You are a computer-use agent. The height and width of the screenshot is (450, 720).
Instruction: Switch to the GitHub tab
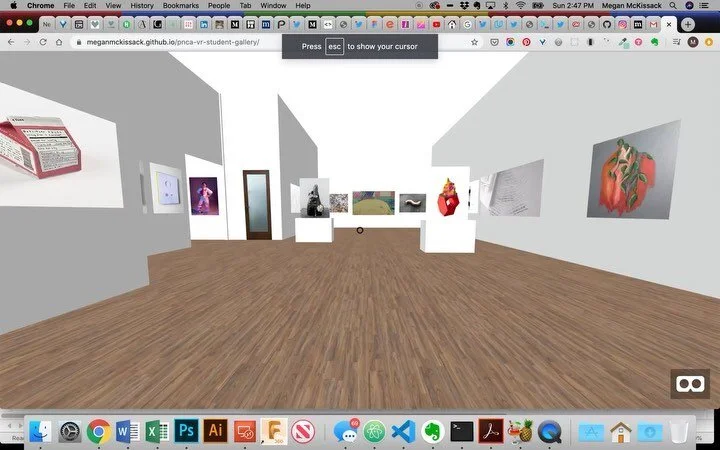coord(607,24)
